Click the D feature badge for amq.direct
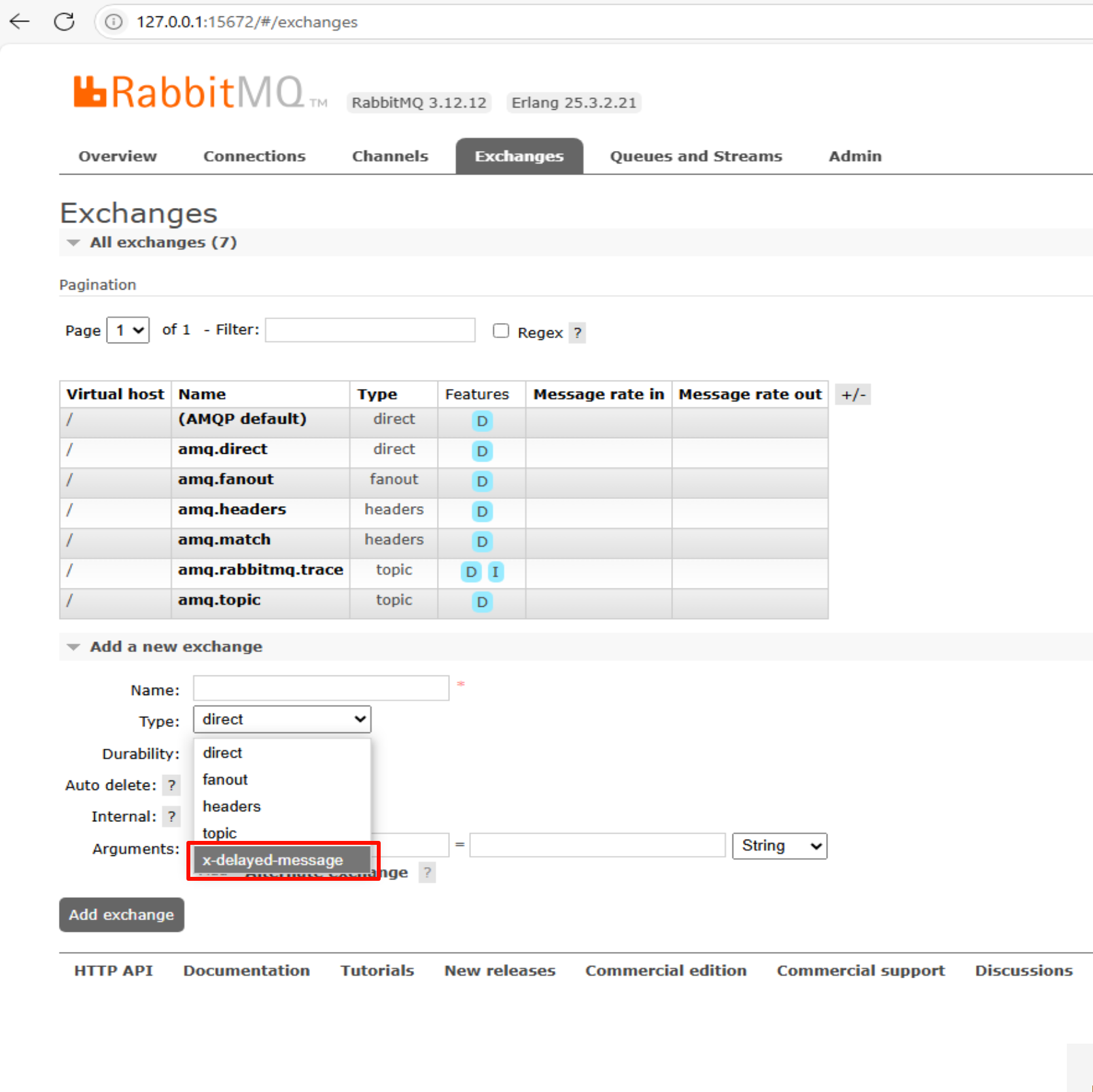Screen dimensions: 1093x1092 tap(482, 451)
